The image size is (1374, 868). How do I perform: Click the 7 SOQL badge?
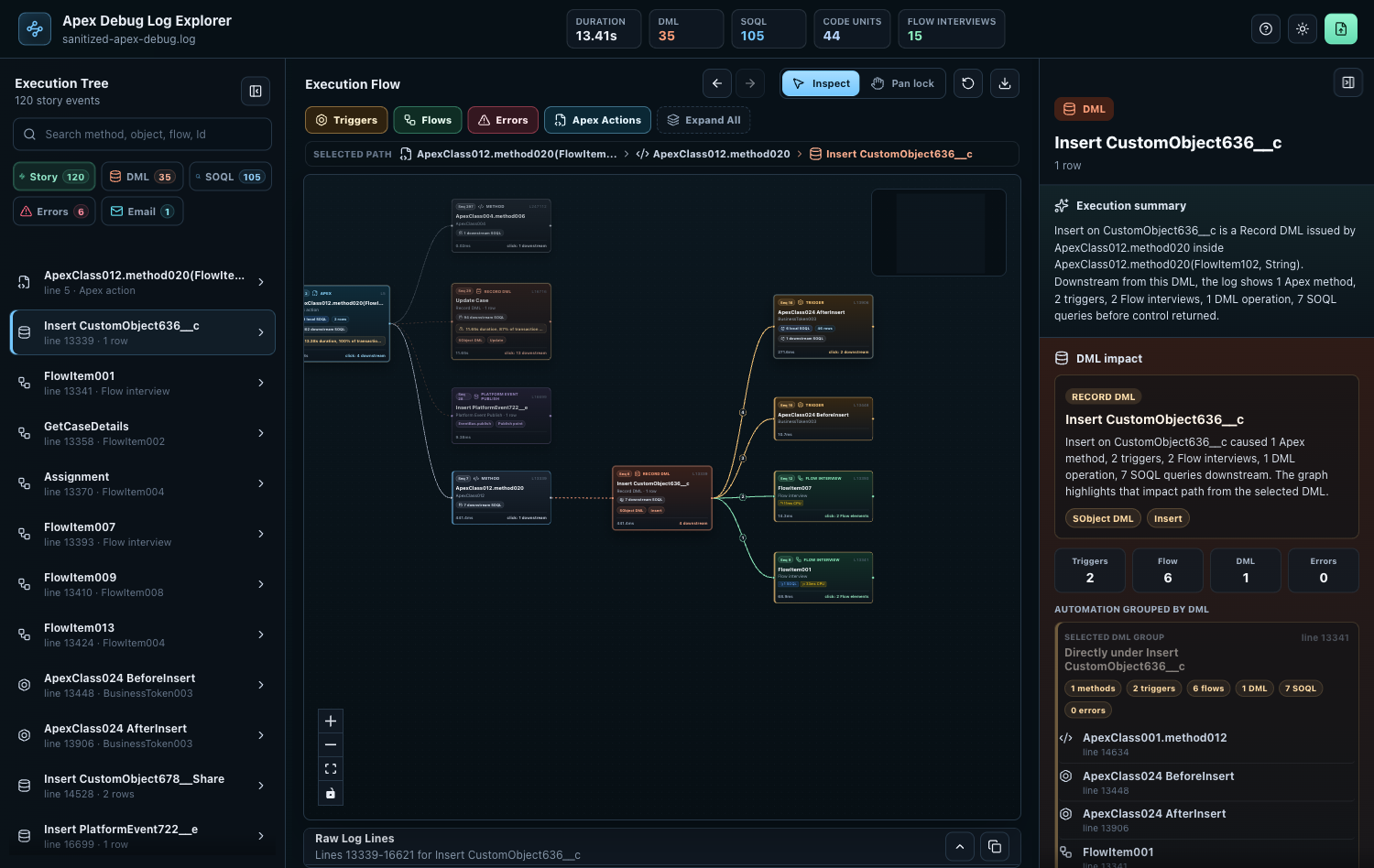pos(1301,689)
